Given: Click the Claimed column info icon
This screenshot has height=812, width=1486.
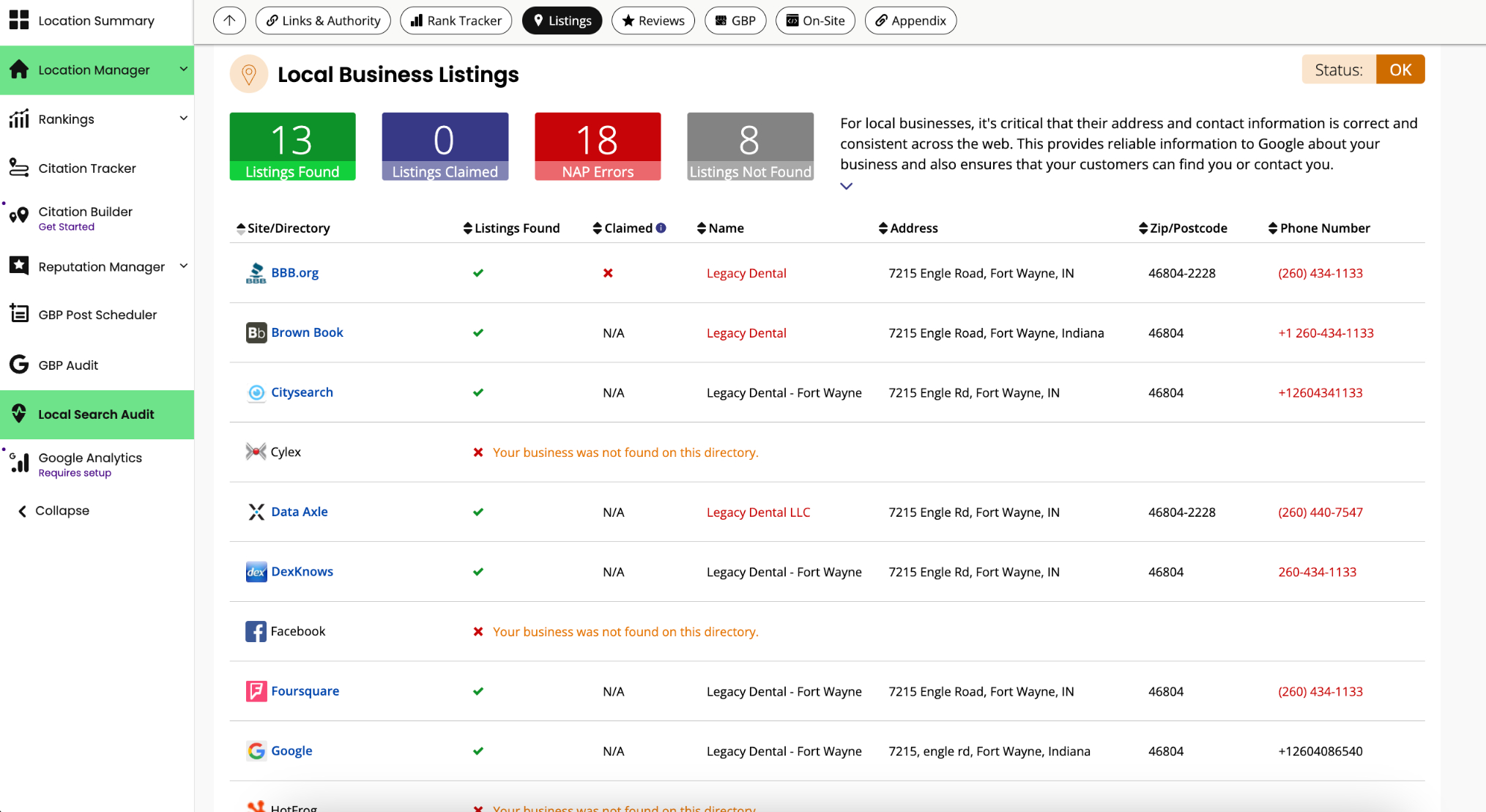Looking at the screenshot, I should [x=661, y=228].
